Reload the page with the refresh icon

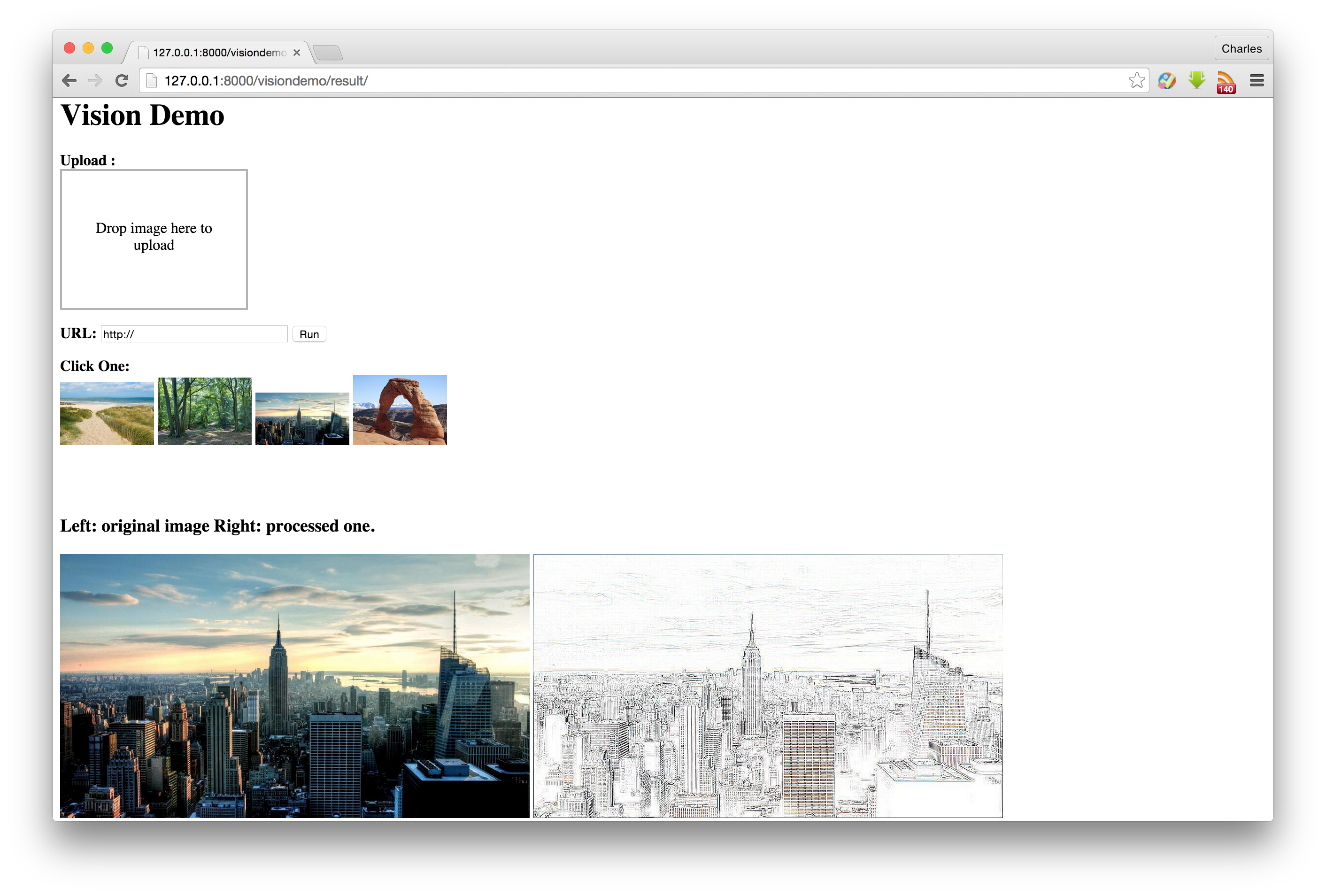click(121, 80)
